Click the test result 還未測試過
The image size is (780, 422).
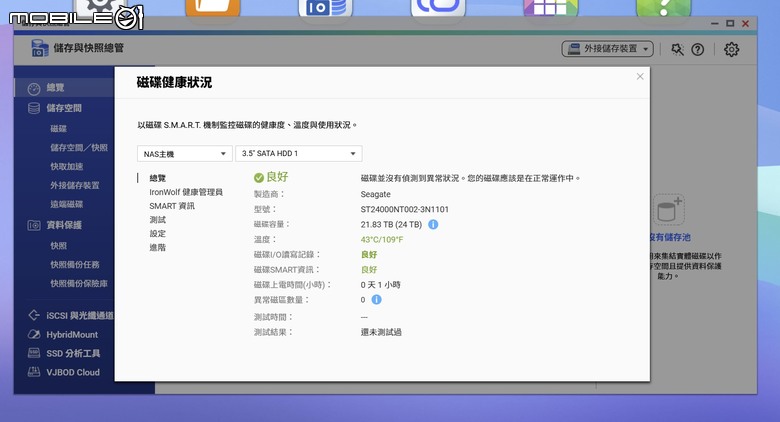(x=381, y=332)
